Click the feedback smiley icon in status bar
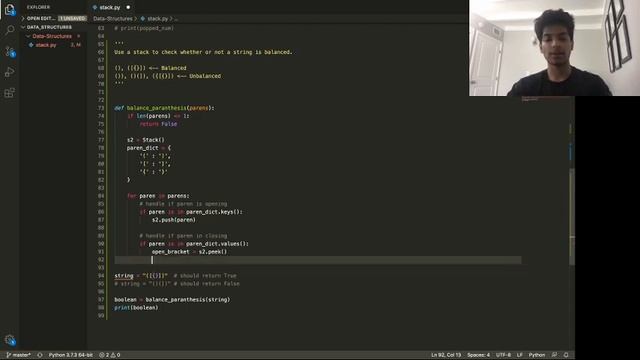The width and height of the screenshot is (640, 360). pos(554,355)
